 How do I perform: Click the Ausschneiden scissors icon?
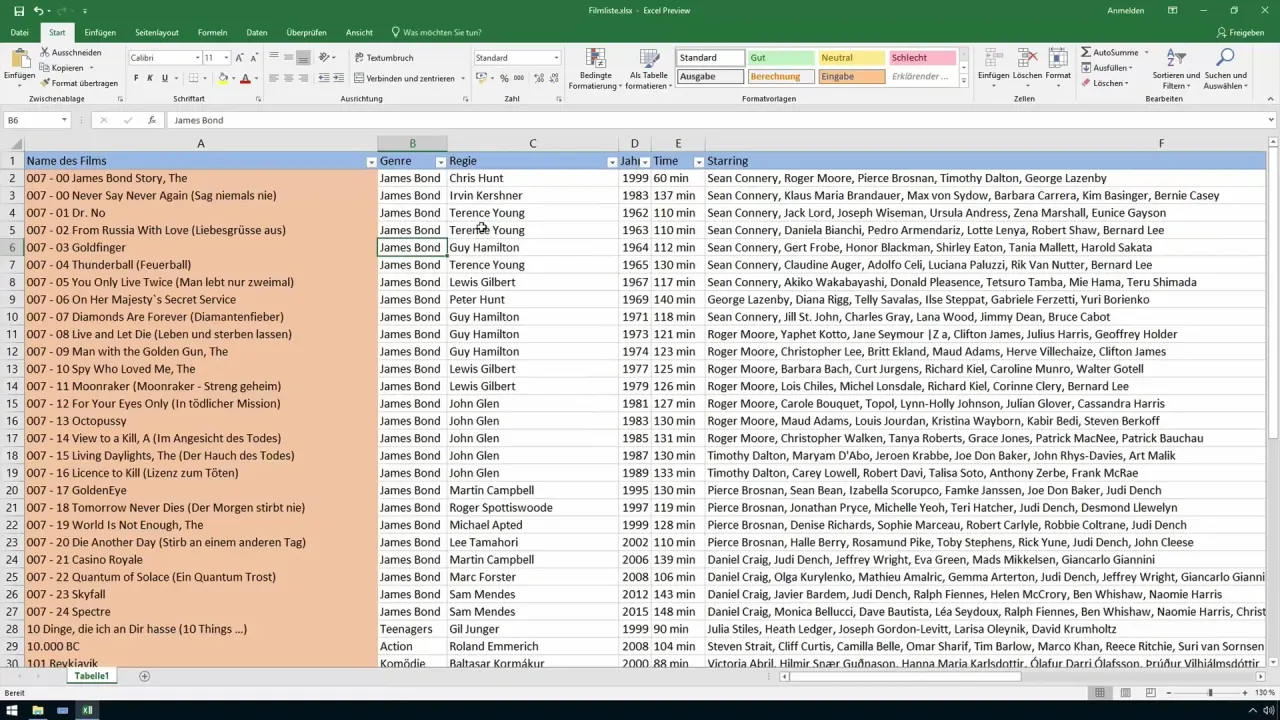[45, 52]
